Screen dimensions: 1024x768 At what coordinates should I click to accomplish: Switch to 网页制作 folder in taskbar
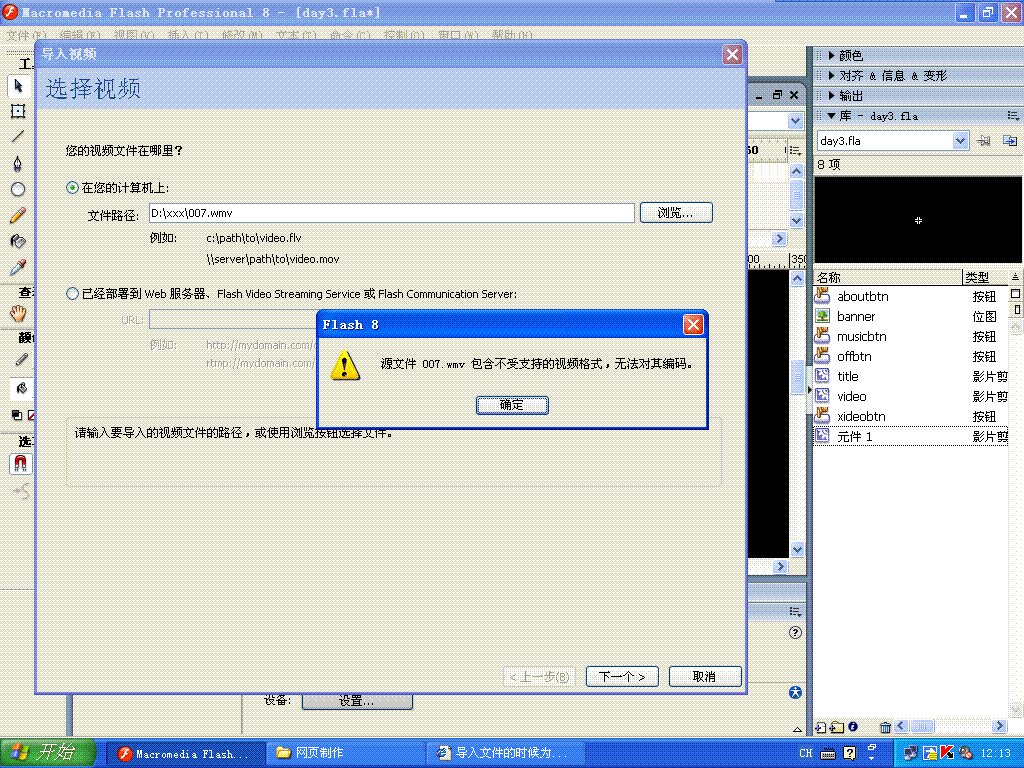(346, 753)
